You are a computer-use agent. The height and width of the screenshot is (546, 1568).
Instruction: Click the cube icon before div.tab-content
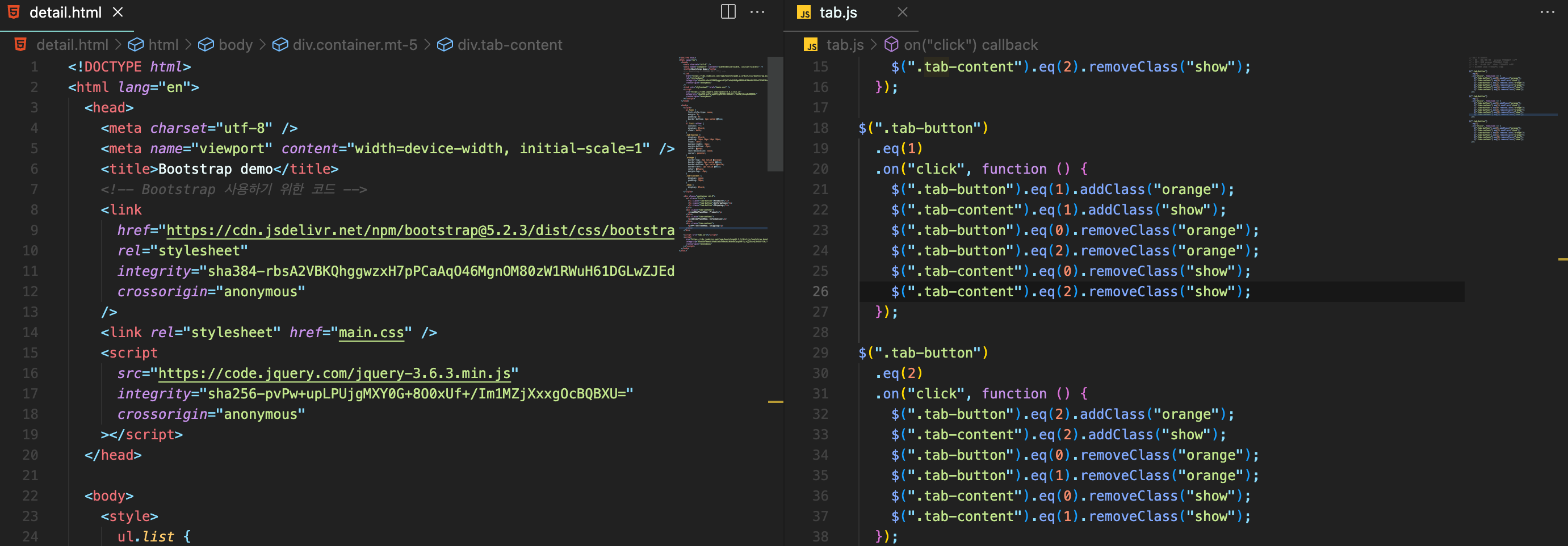(445, 44)
